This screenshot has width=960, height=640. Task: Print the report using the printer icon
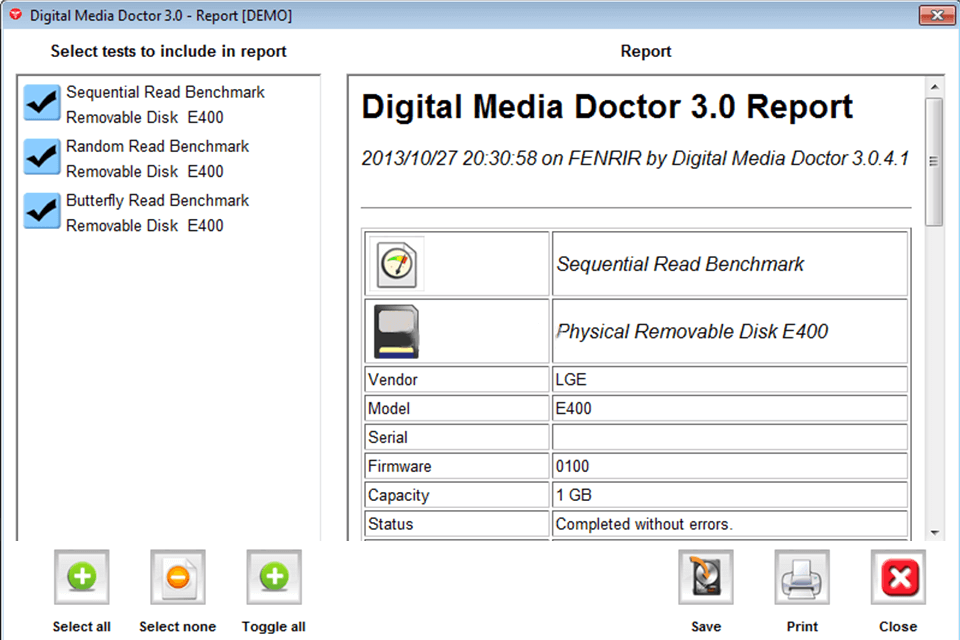coord(801,577)
